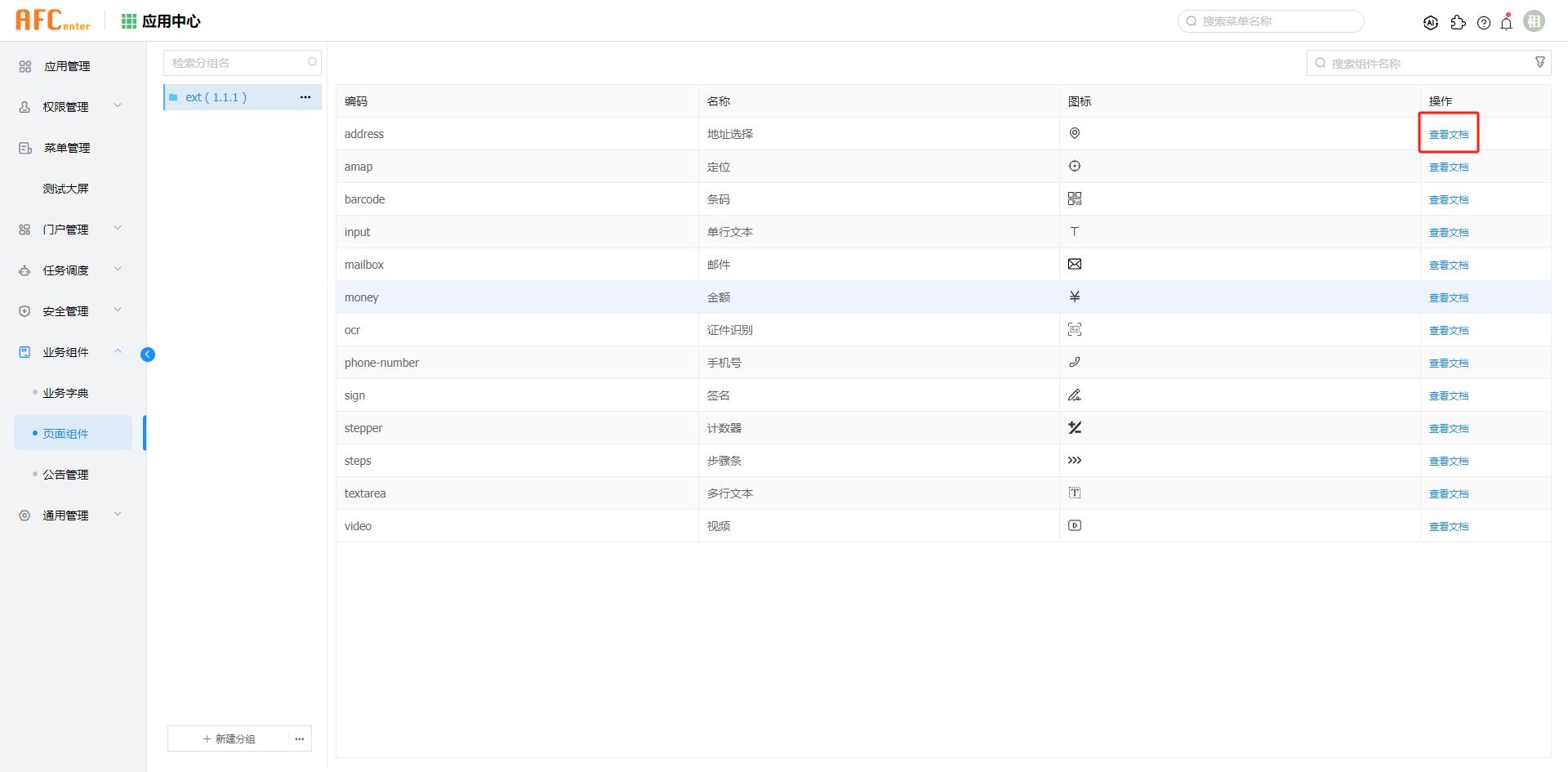Select the ext (1.1.1) group

216,97
